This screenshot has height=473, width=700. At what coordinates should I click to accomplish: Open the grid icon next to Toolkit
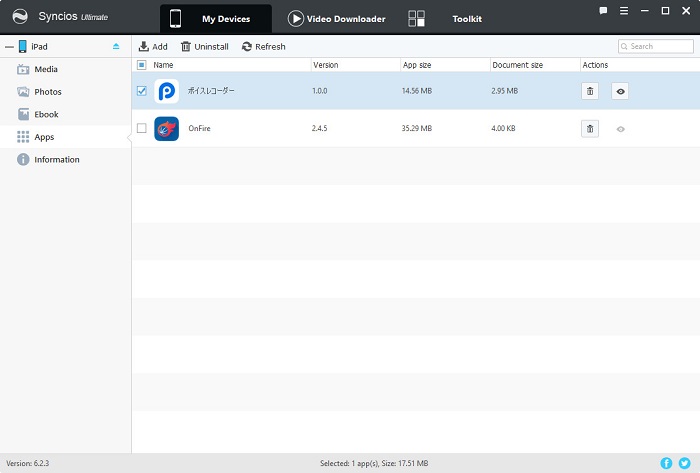pyautogui.click(x=417, y=19)
